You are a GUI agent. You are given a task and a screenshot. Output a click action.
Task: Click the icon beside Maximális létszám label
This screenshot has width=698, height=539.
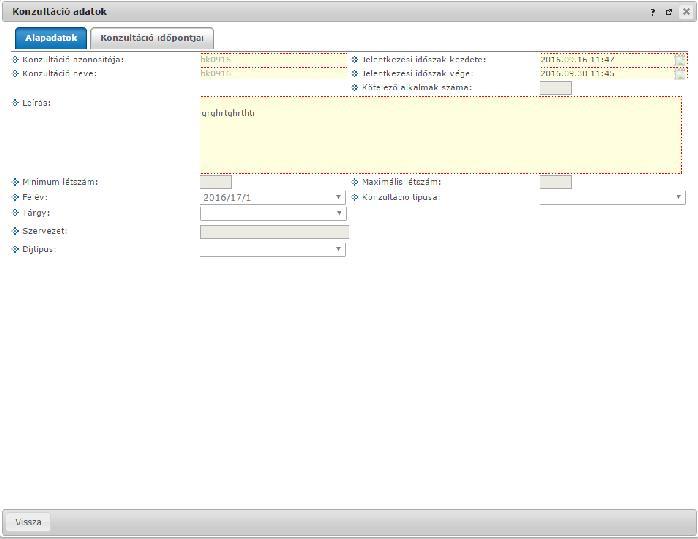[x=355, y=182]
